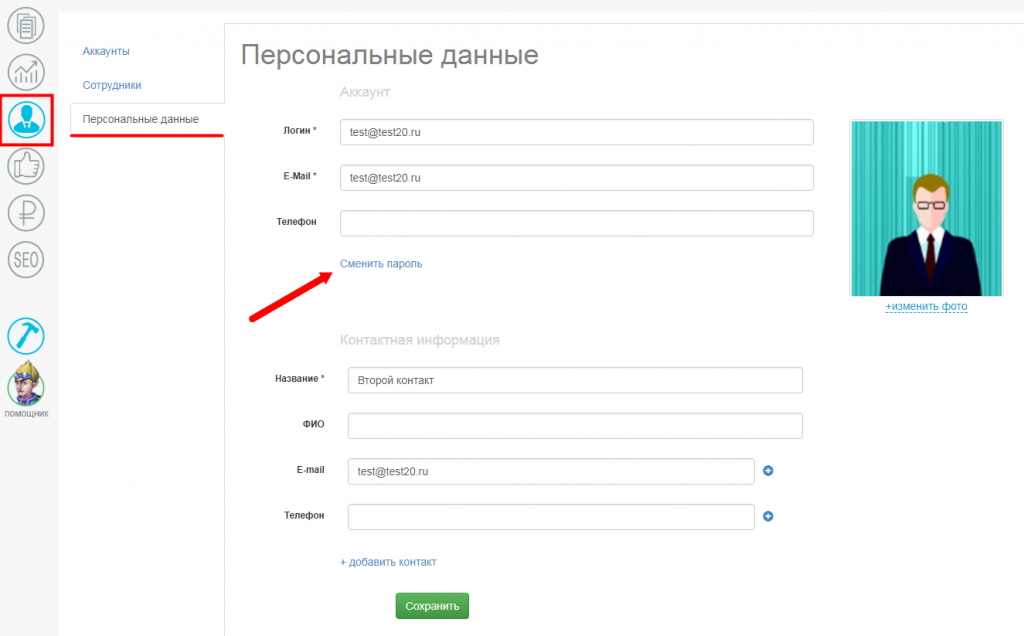Open the statistics chart icon
The height and width of the screenshot is (636, 1024).
tap(26, 72)
